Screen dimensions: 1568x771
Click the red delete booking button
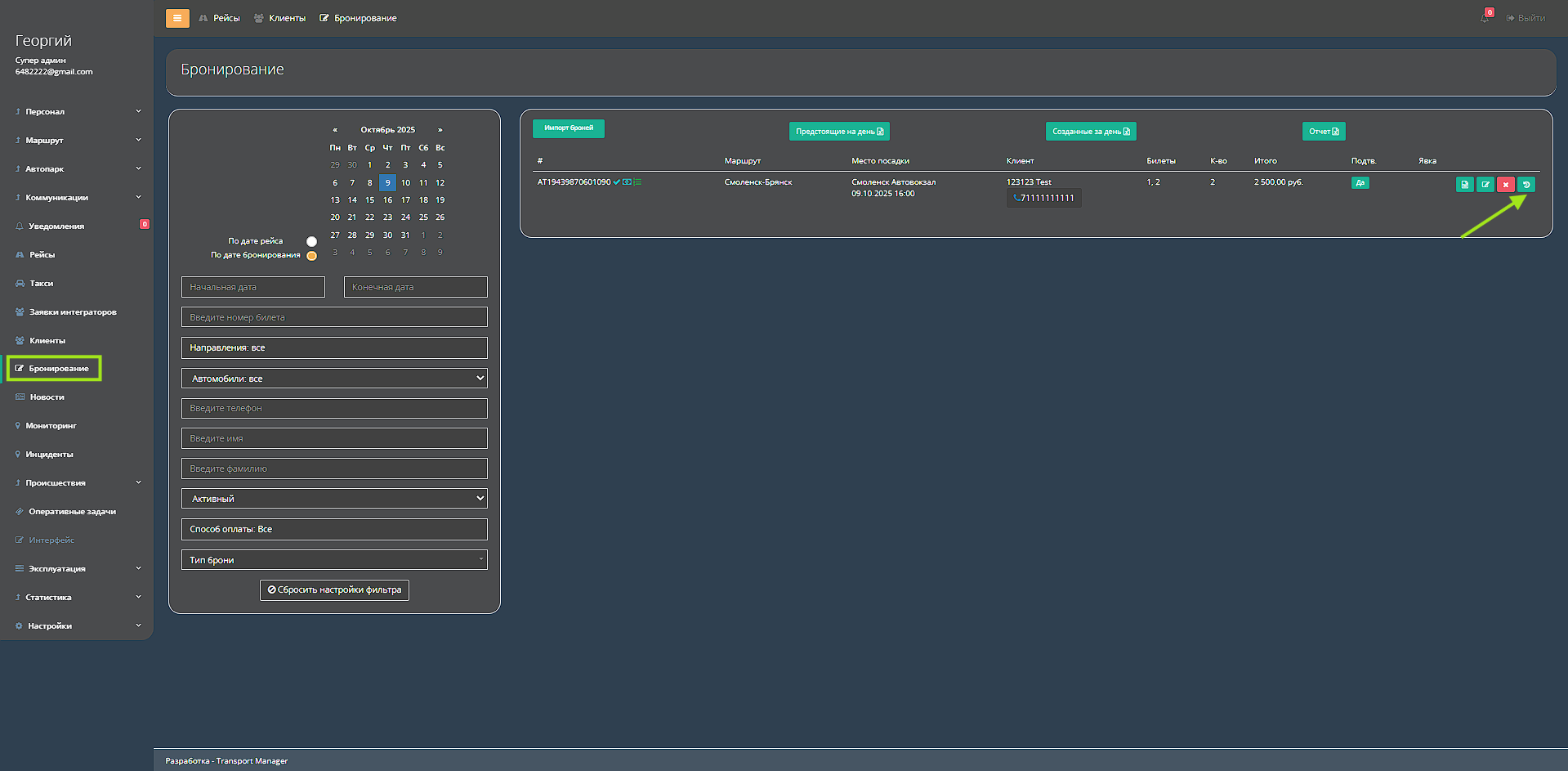[1505, 185]
